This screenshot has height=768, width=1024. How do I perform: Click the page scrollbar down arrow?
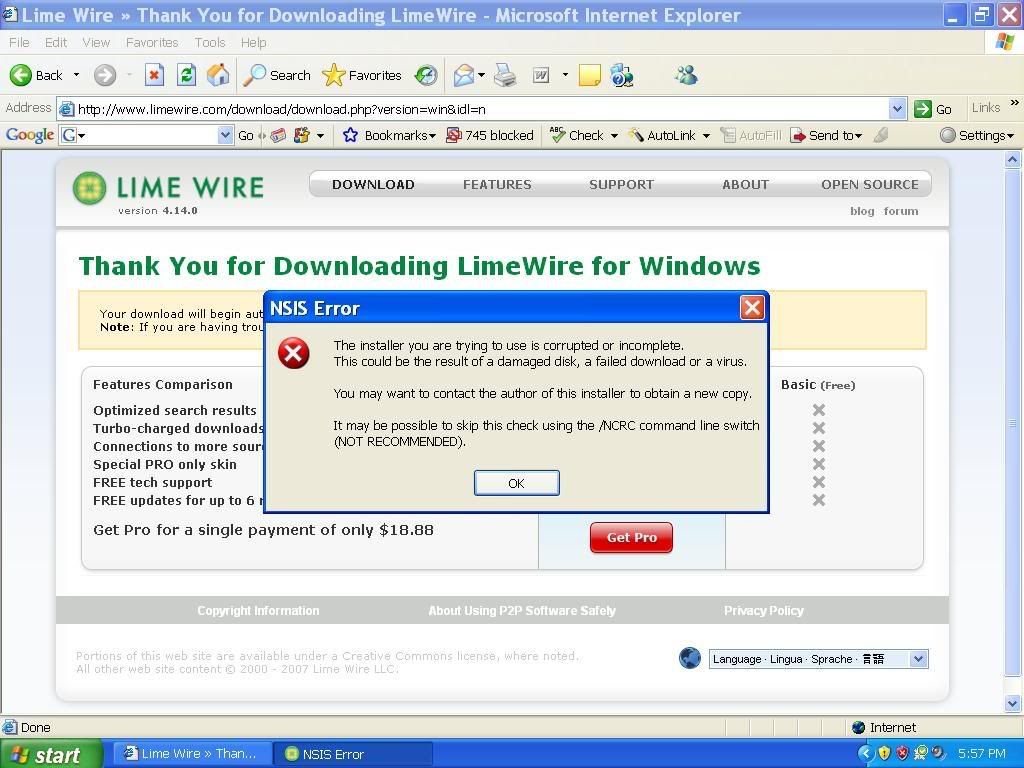pos(1012,703)
